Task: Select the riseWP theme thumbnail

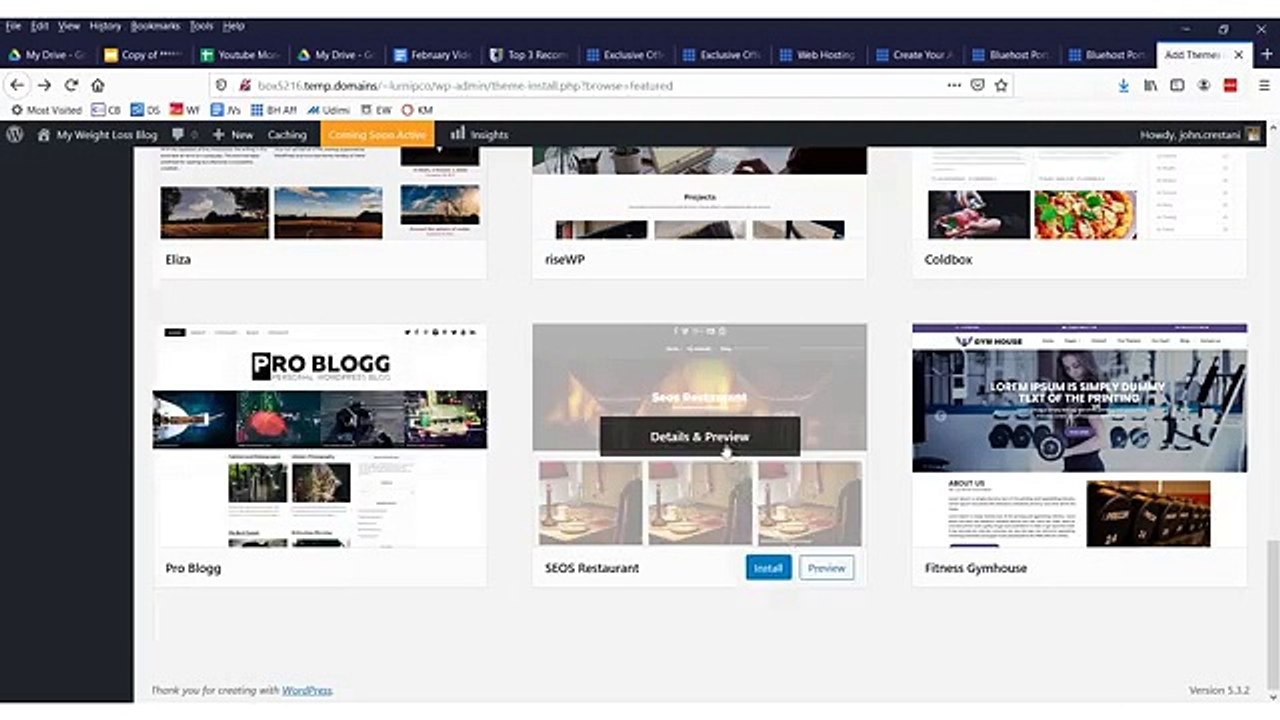Action: pos(699,193)
